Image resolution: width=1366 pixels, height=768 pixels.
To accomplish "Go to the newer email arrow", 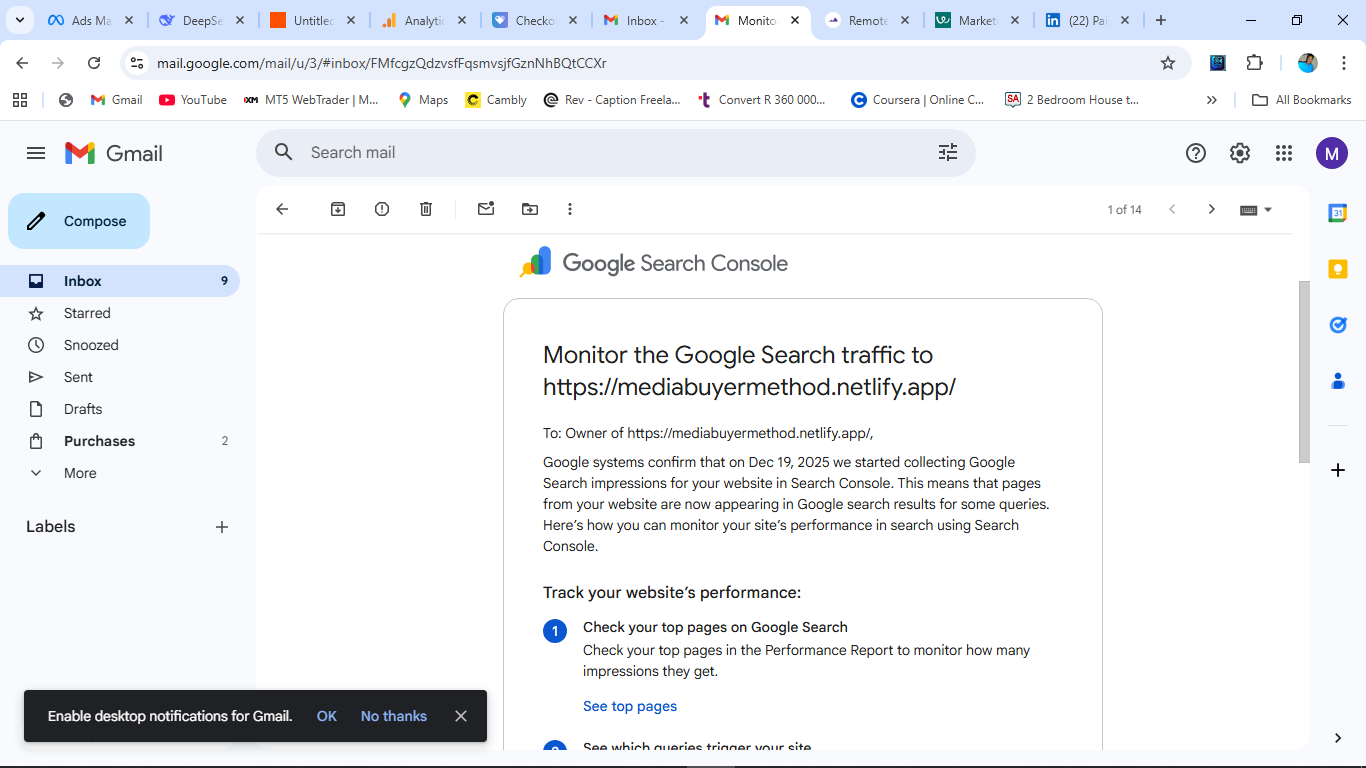I will coord(1172,209).
